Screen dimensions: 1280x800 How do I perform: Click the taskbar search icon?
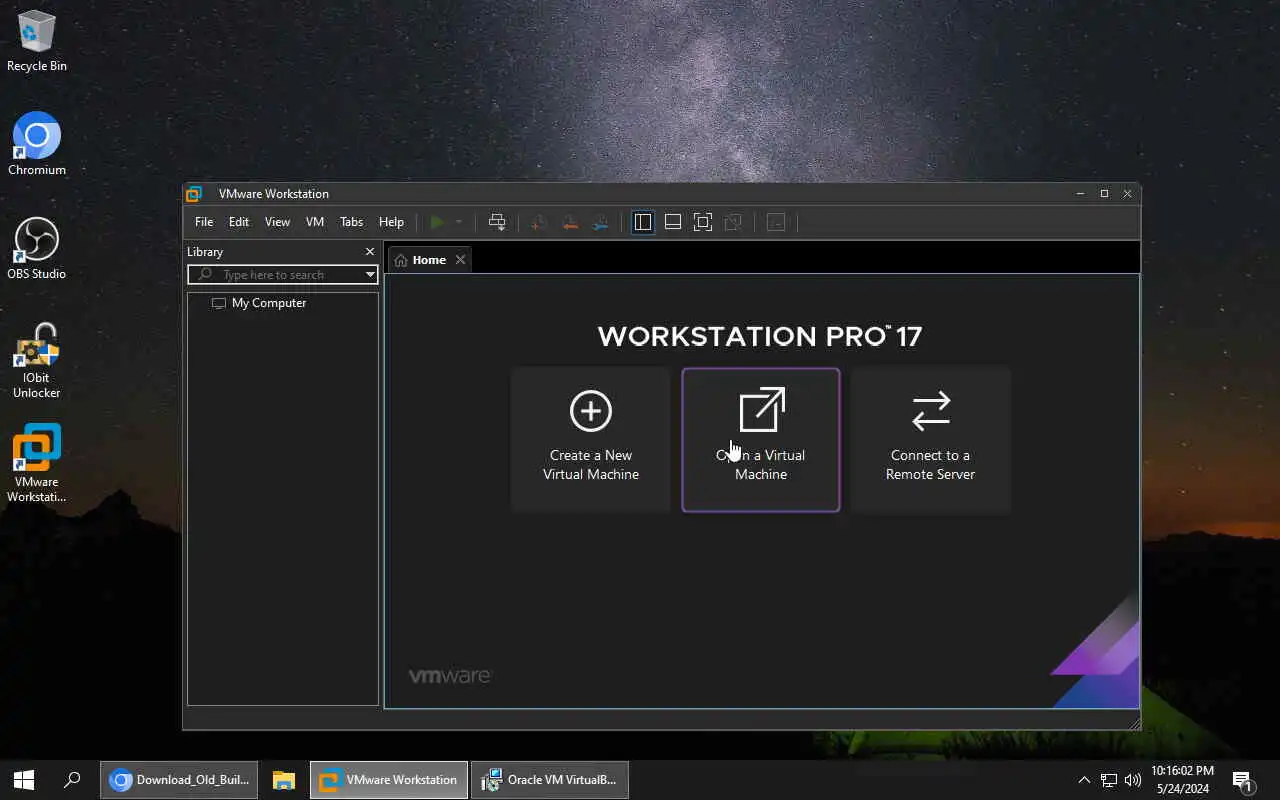point(72,780)
